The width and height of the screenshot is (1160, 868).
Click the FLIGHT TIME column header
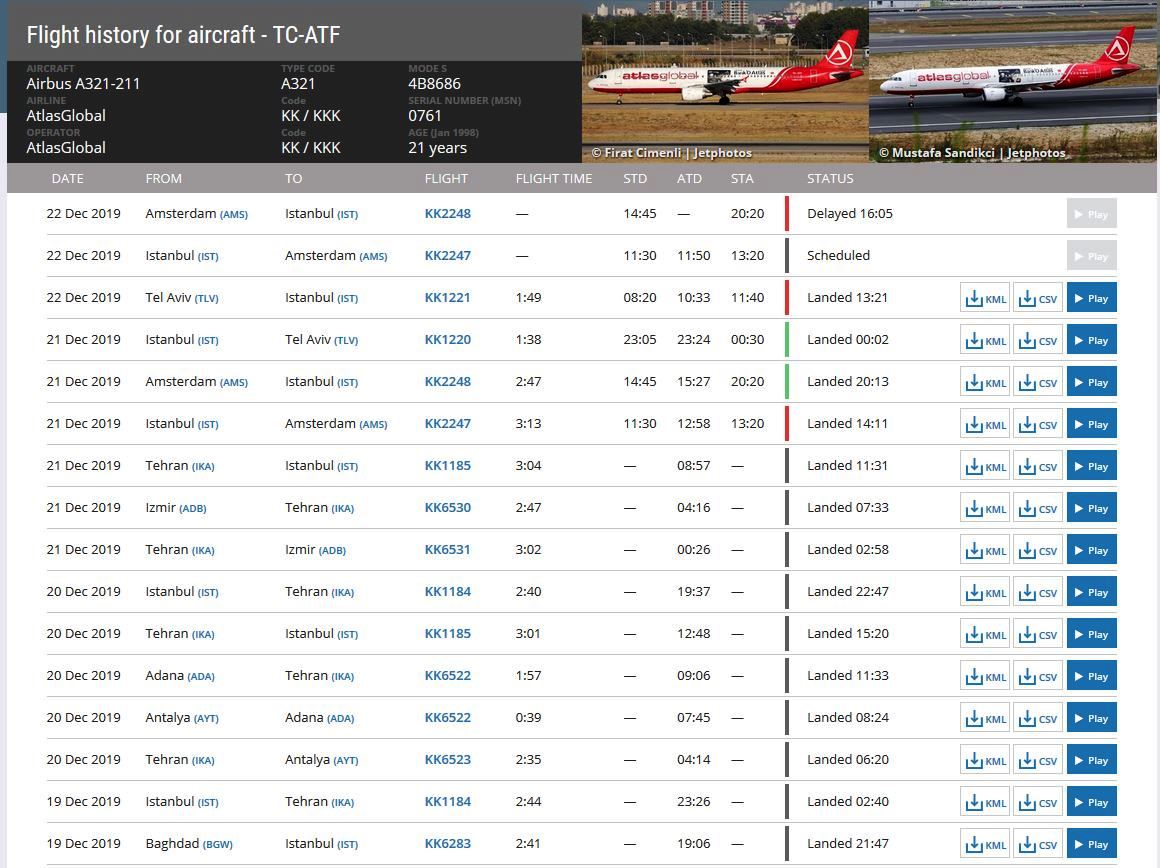(x=554, y=179)
